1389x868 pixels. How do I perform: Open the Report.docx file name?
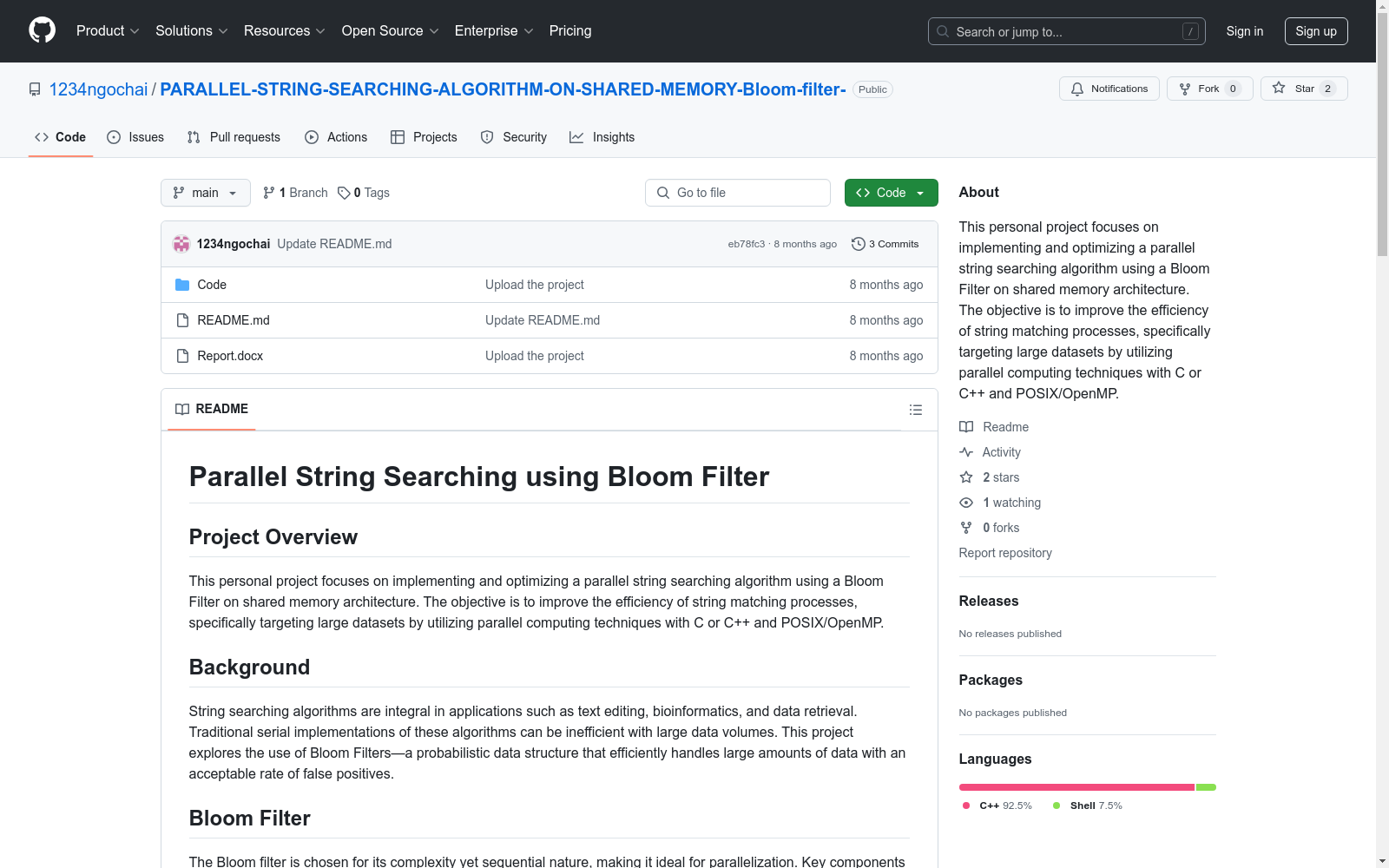coord(230,356)
